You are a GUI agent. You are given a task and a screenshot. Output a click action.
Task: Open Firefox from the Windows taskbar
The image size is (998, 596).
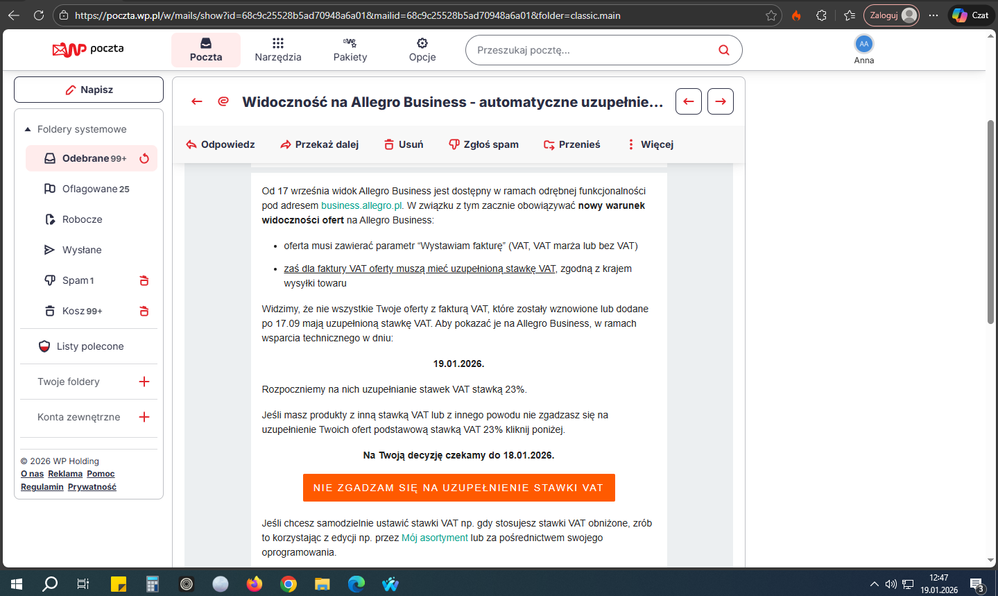coord(254,584)
